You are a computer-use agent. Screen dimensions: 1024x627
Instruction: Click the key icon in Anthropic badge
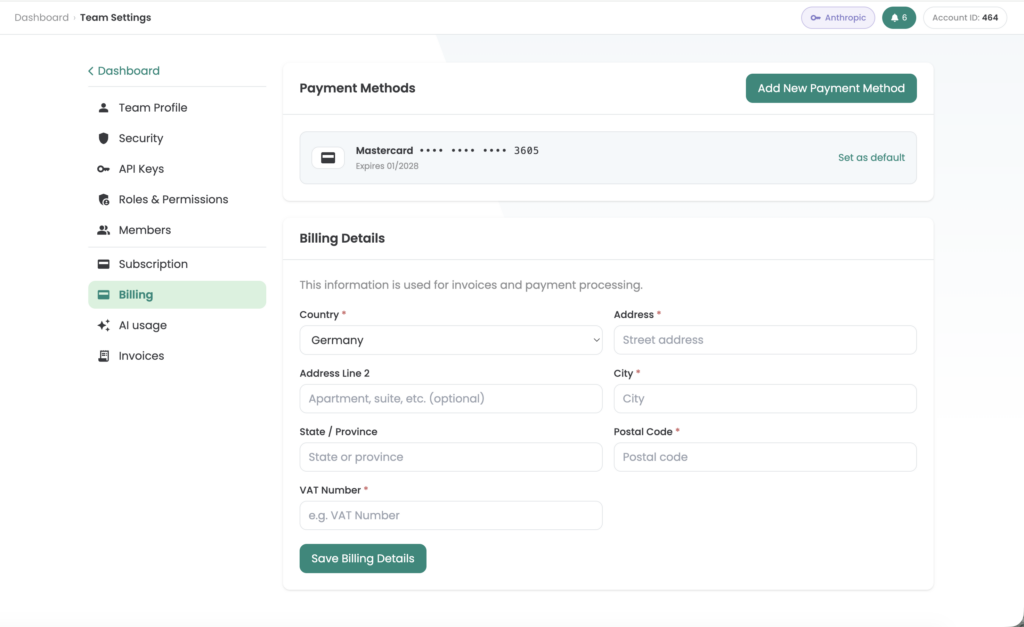(815, 18)
